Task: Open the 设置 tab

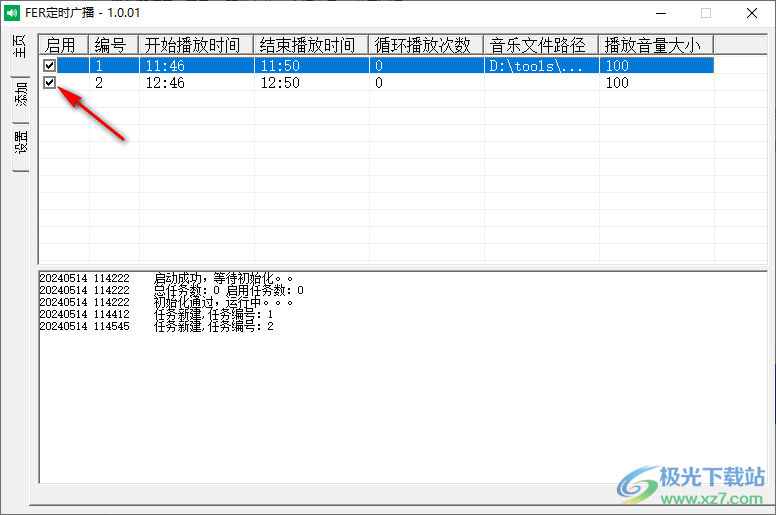Action: (19, 145)
